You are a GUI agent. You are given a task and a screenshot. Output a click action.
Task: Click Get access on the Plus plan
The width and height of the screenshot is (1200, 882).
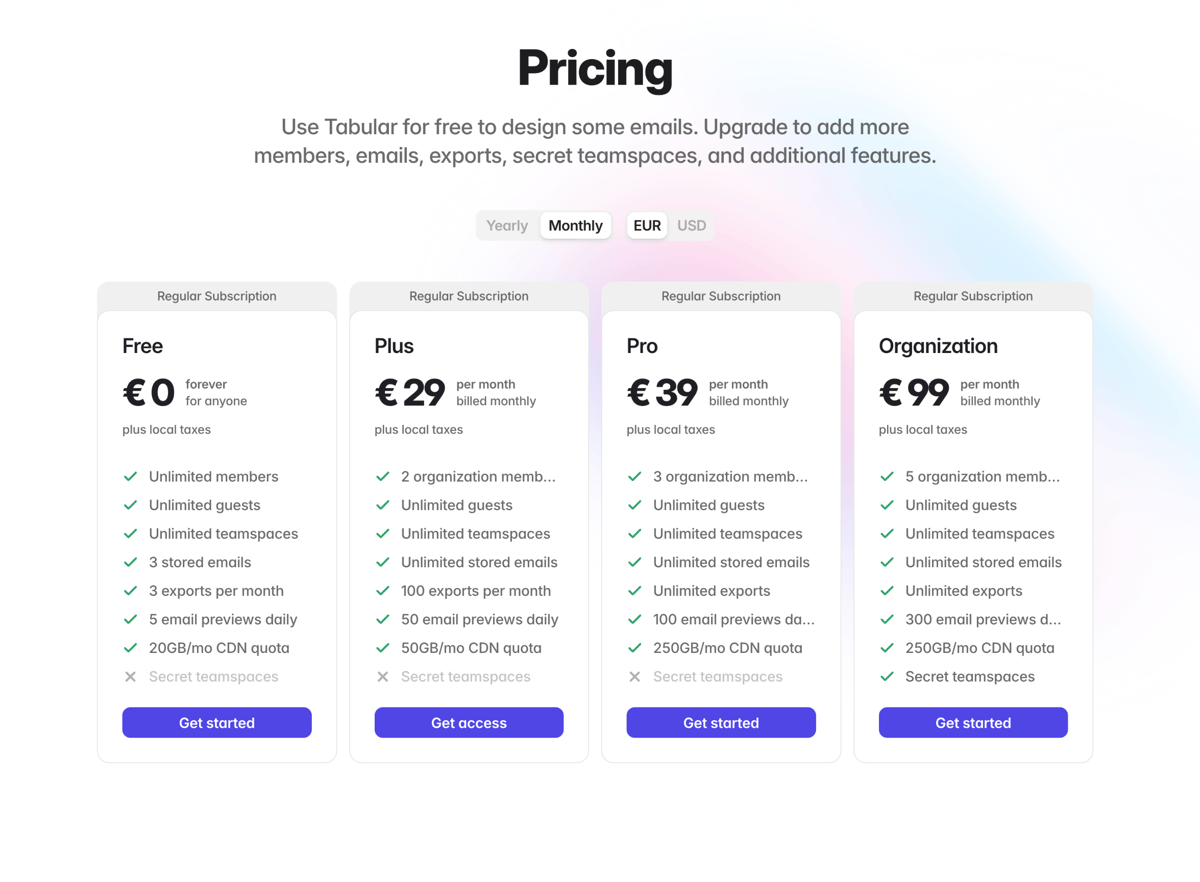click(x=469, y=722)
